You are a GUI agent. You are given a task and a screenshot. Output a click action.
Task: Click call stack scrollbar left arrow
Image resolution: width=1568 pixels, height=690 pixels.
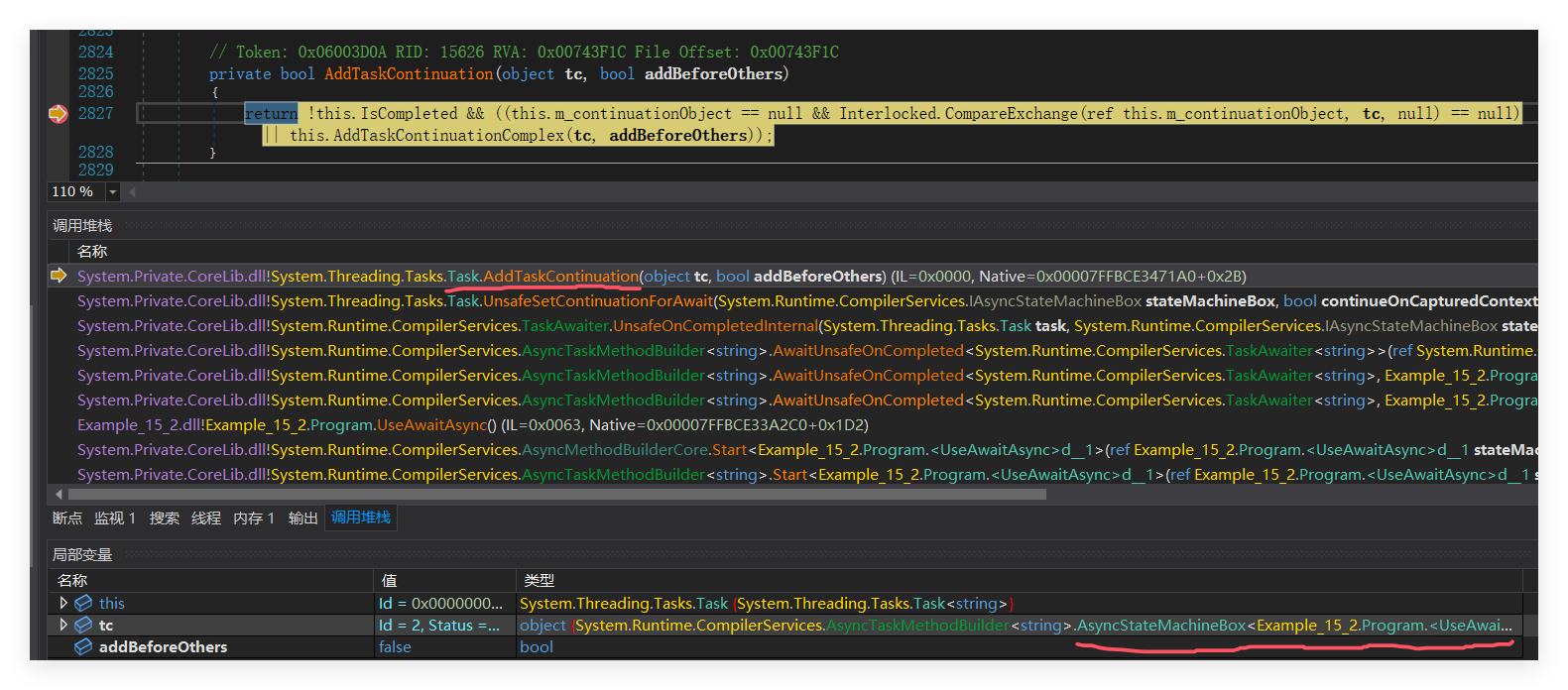click(59, 494)
